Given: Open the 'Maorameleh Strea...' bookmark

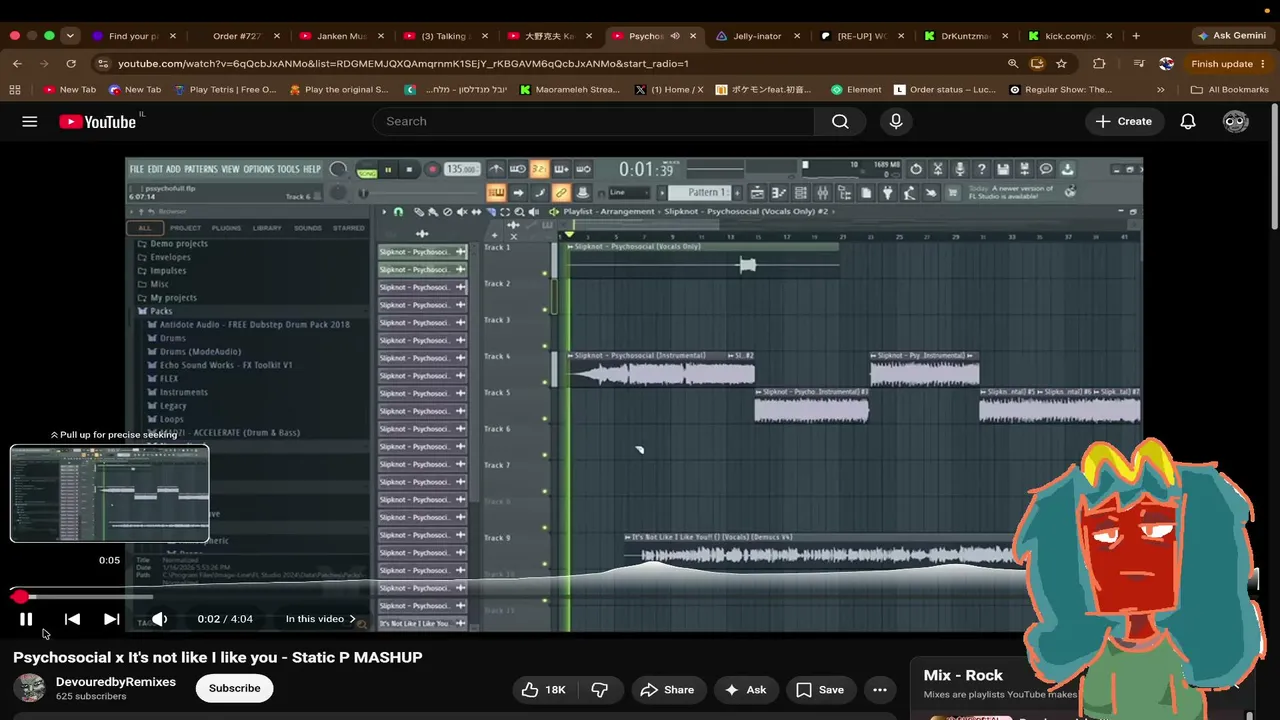Looking at the screenshot, I should pos(570,89).
